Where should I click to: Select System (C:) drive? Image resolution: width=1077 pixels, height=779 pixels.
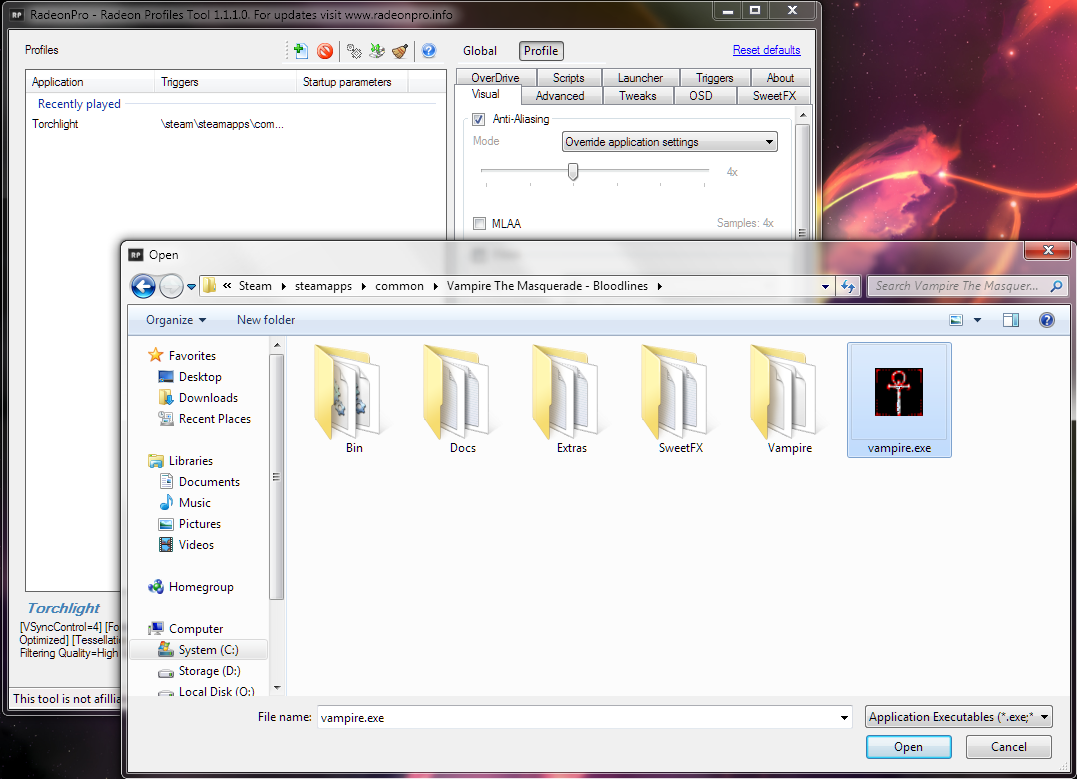click(208, 650)
